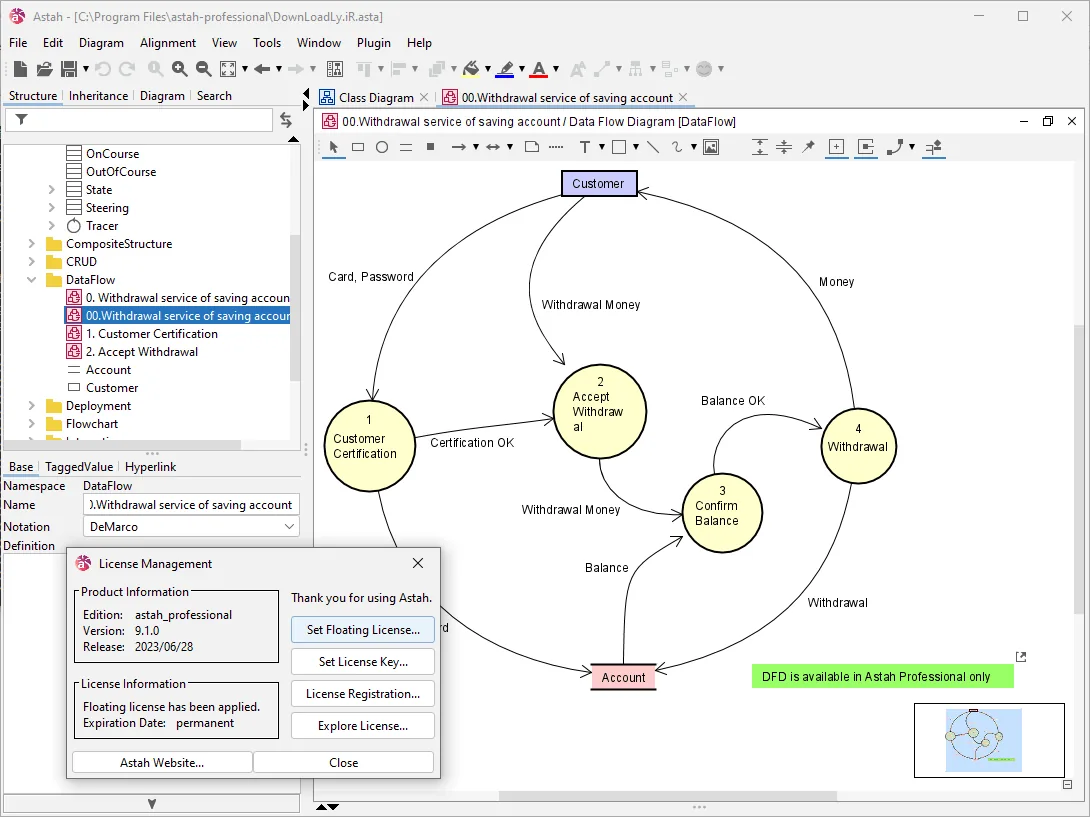The height and width of the screenshot is (817, 1090).
Task: Click Explore License button
Action: (363, 726)
